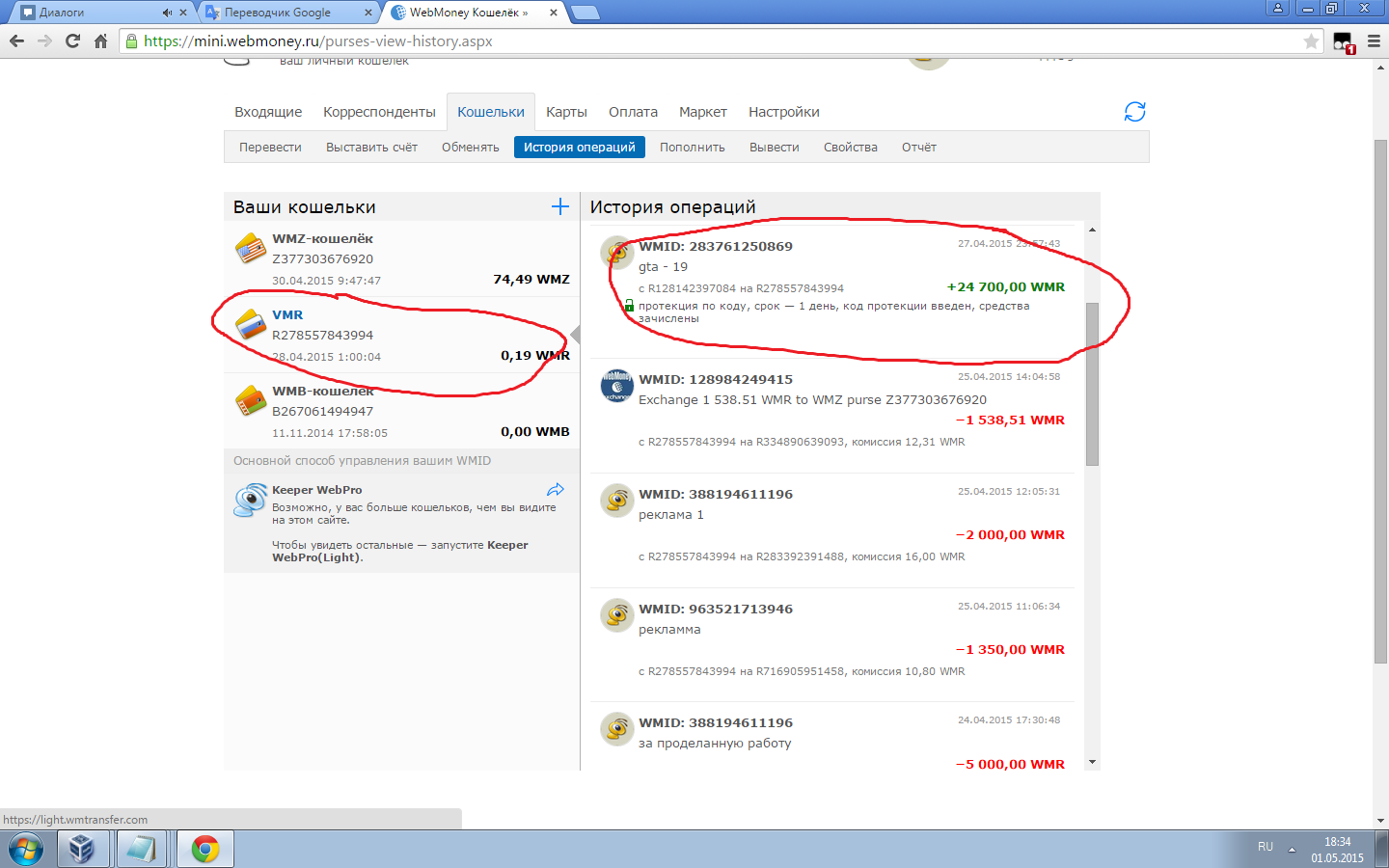1389x868 pixels.
Task: Select the Кошельки tab
Action: coord(491,112)
